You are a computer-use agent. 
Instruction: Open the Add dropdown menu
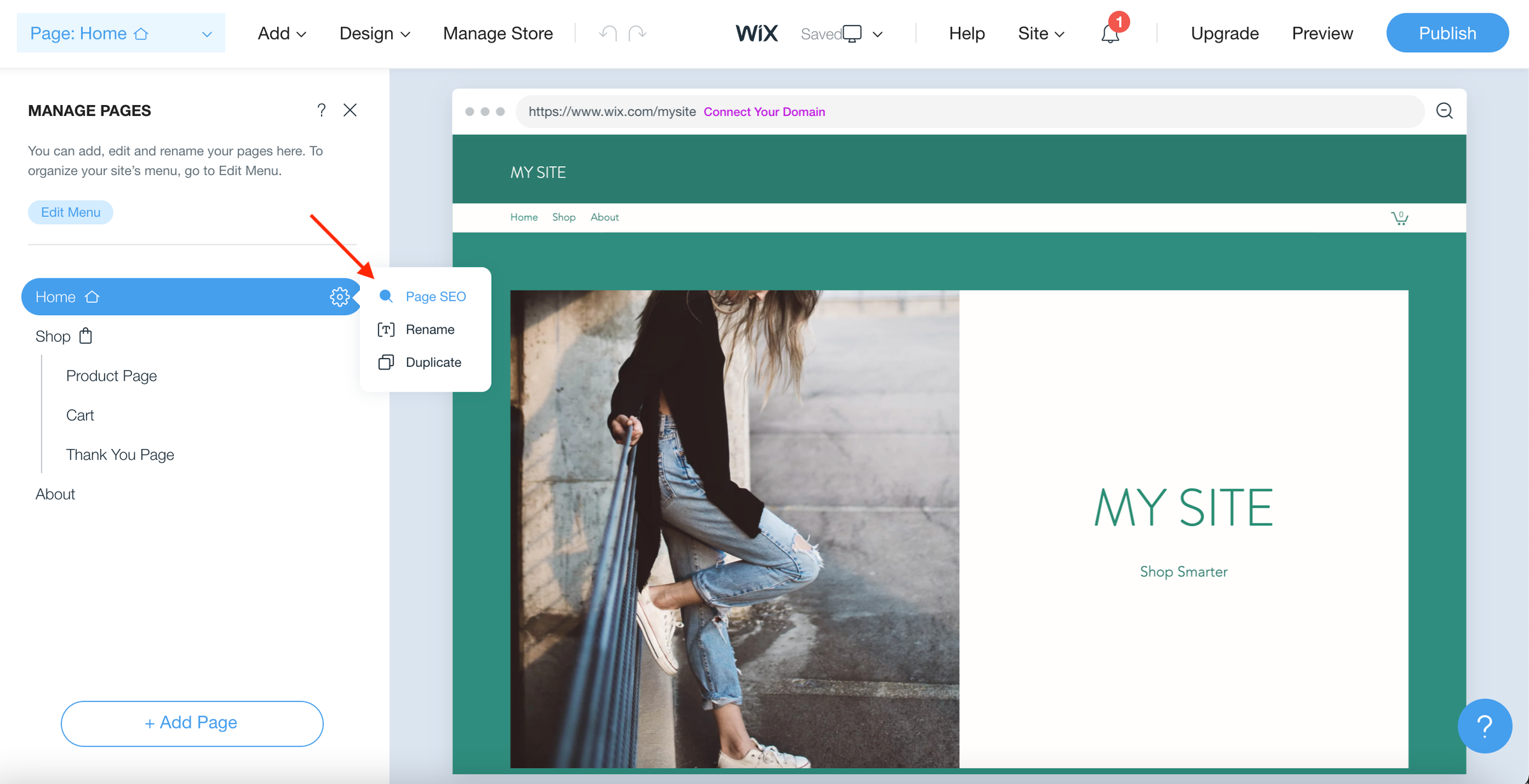pyautogui.click(x=282, y=33)
